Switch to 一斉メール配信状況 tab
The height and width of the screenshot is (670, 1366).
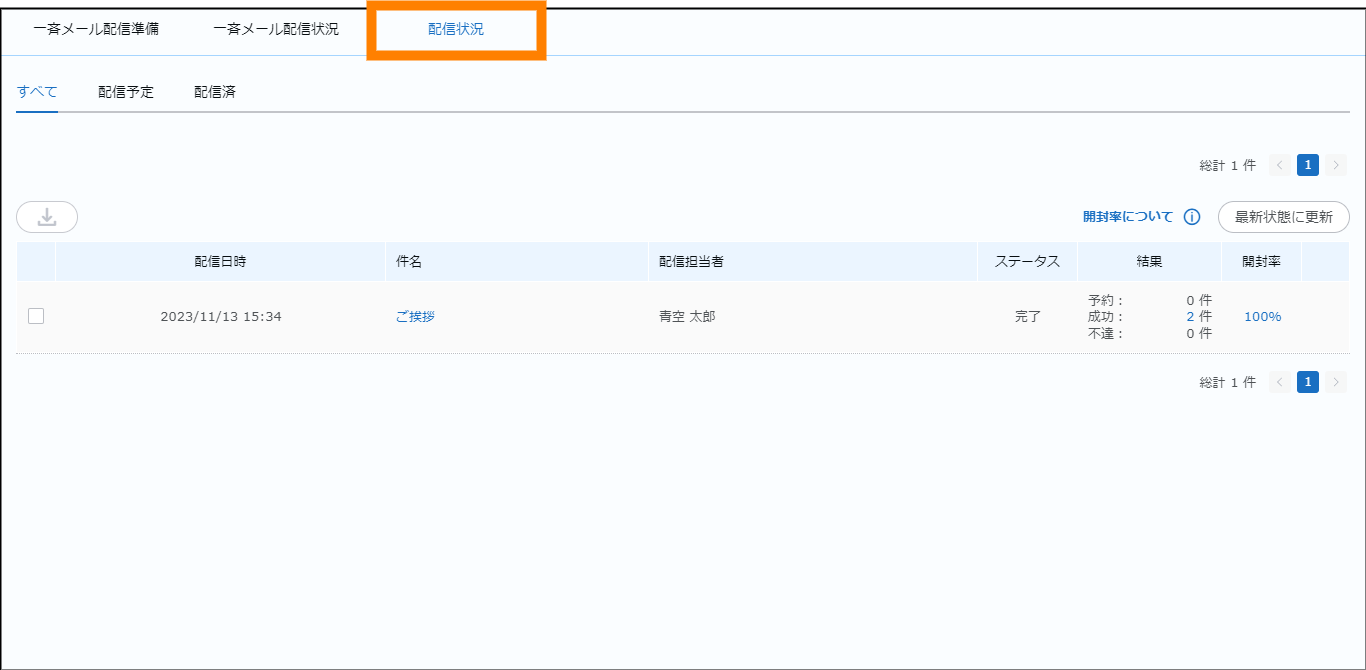pyautogui.click(x=276, y=29)
